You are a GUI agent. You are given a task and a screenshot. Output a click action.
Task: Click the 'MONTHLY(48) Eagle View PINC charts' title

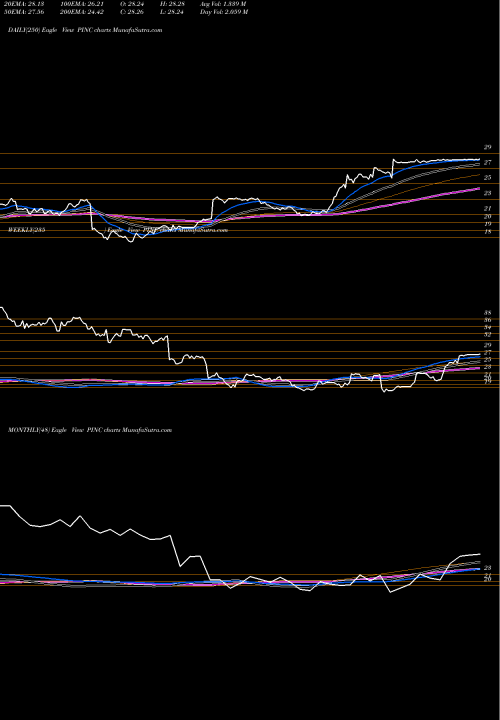tap(90, 430)
